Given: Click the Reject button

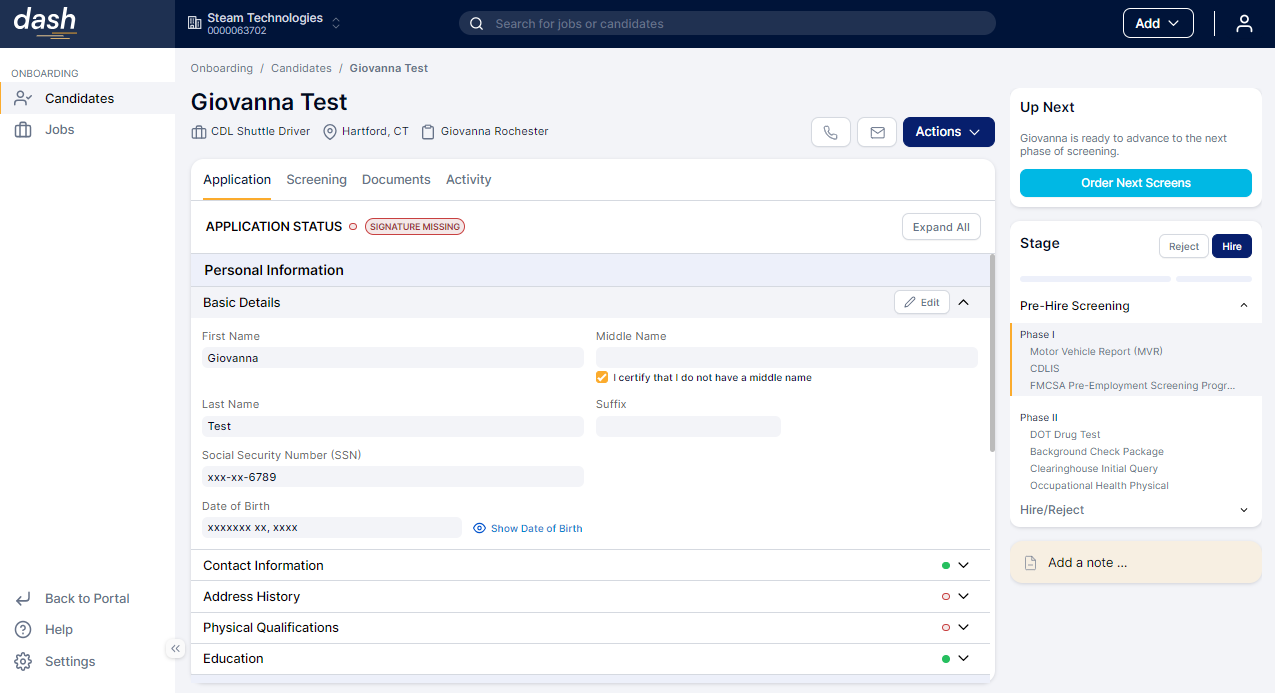Looking at the screenshot, I should coord(1183,246).
